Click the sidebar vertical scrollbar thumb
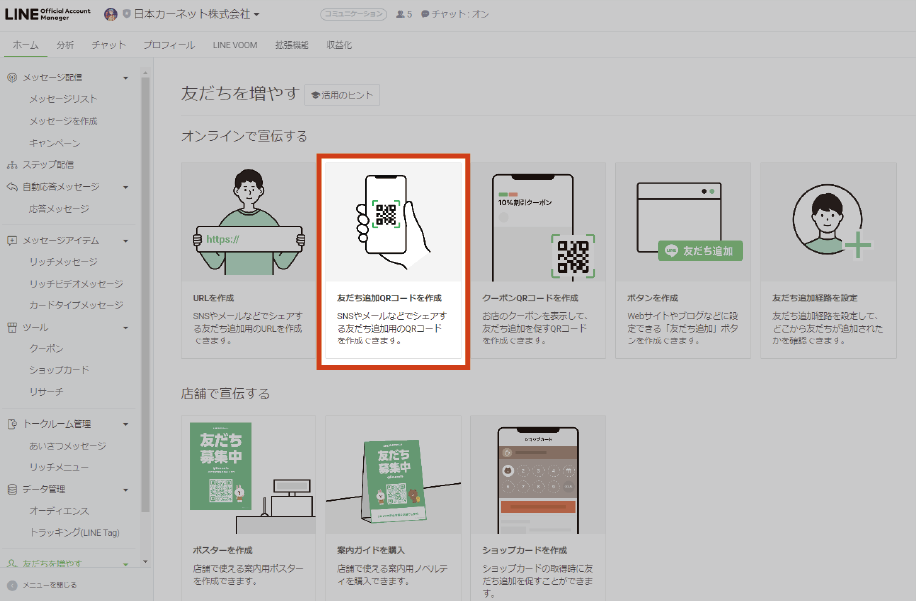 coord(145,294)
